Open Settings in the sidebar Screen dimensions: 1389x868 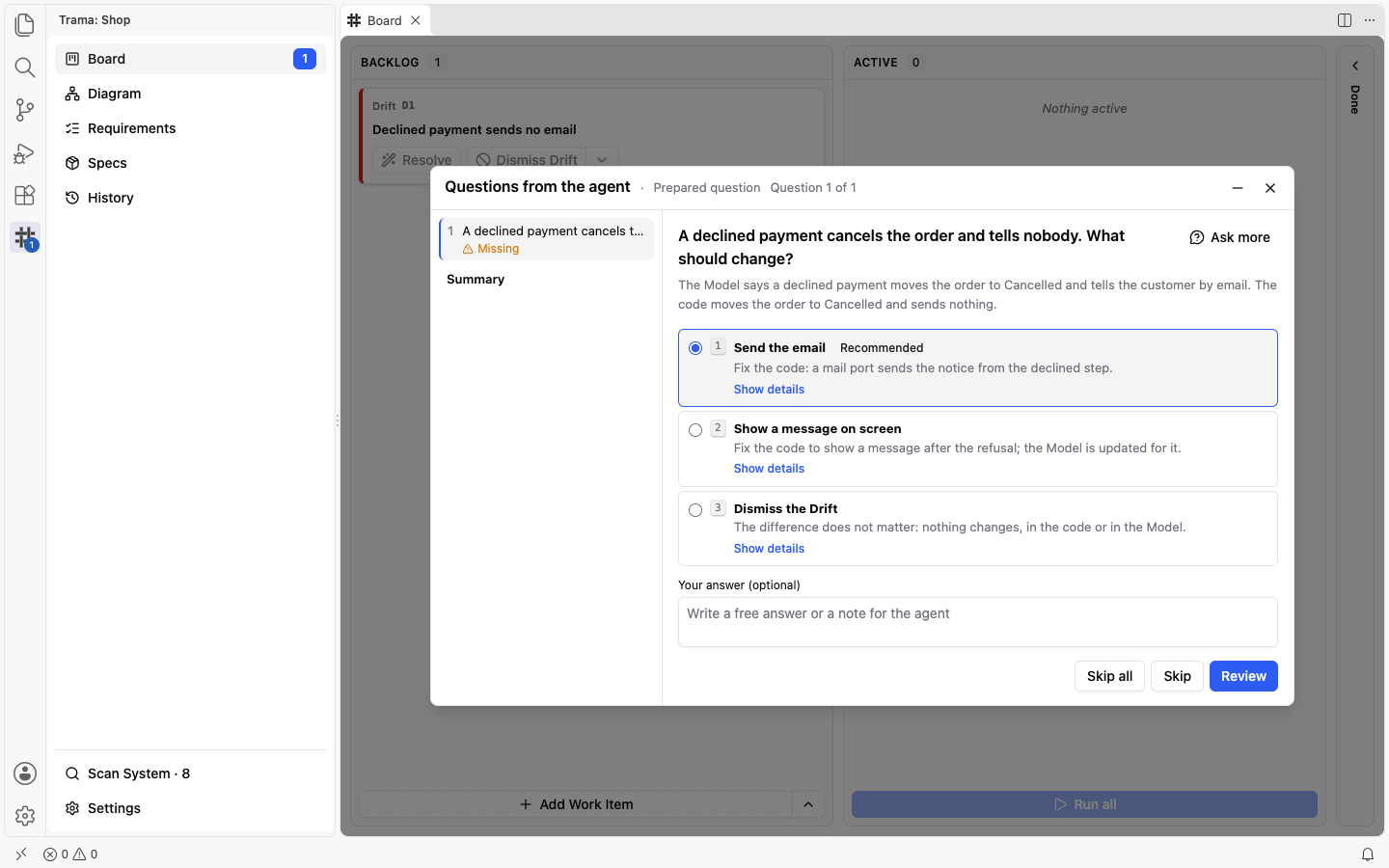tap(191, 808)
